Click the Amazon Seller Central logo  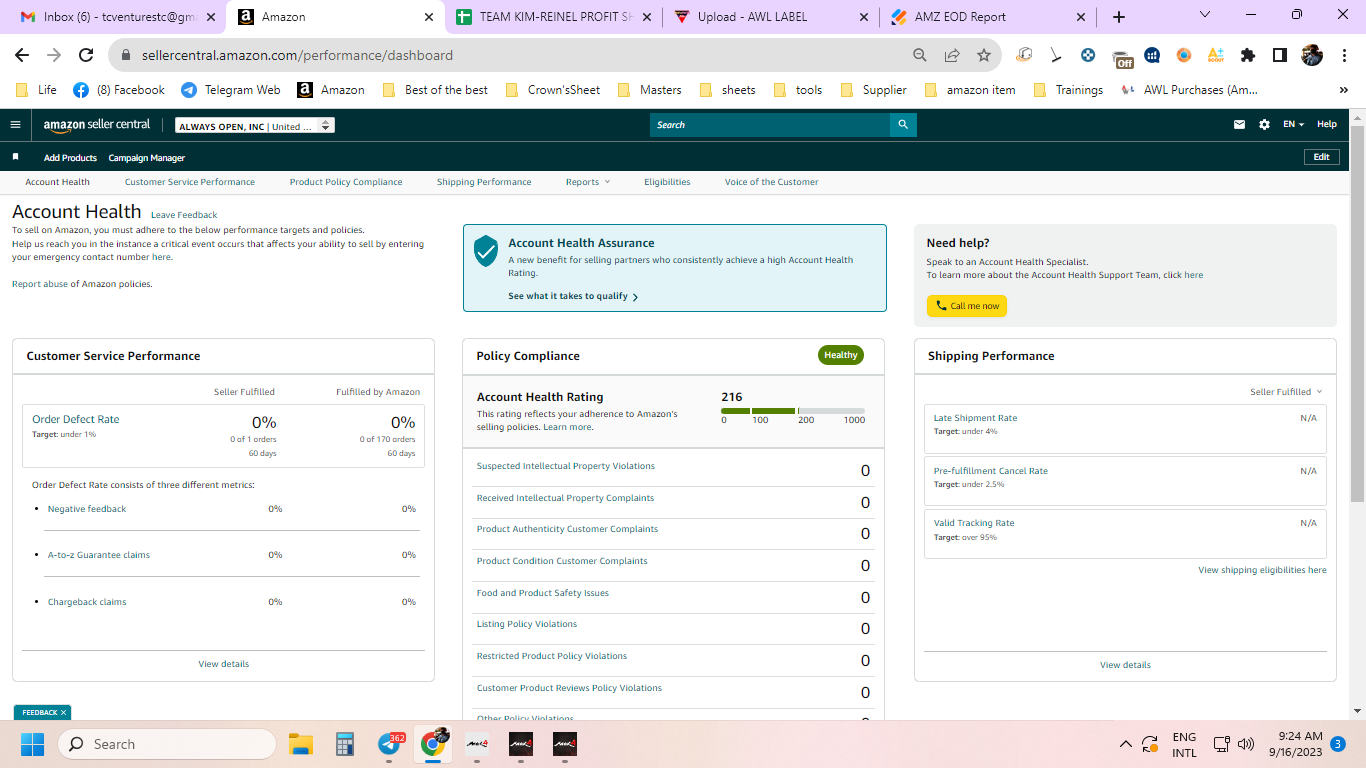[97, 125]
